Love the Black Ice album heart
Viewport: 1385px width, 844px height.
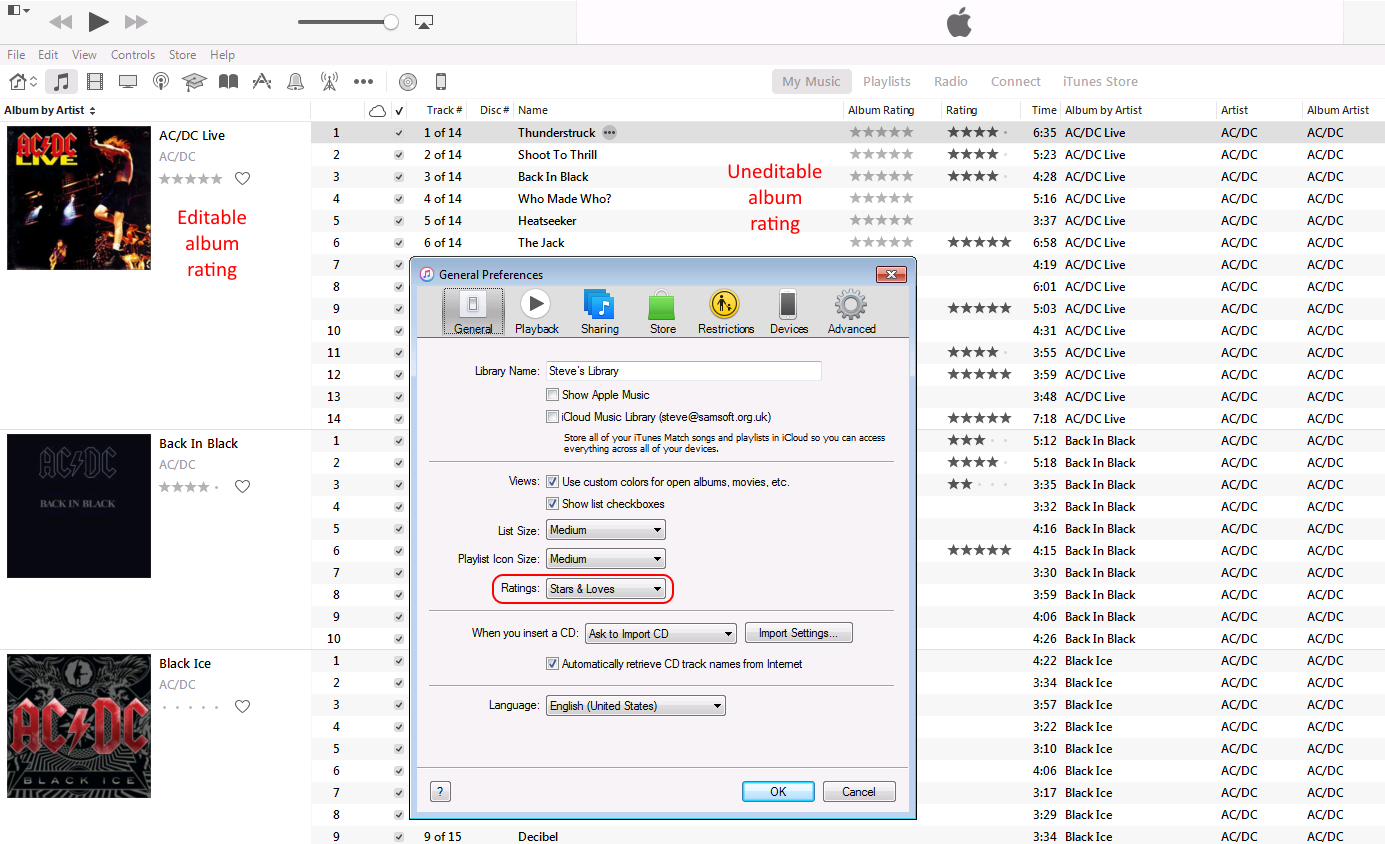click(x=242, y=707)
